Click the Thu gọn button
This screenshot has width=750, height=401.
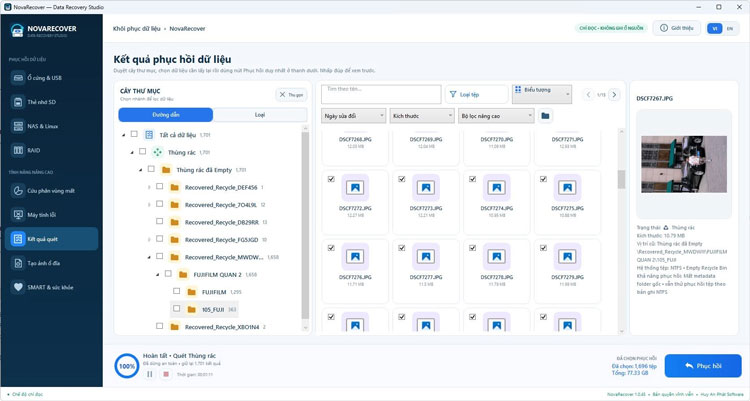291,95
